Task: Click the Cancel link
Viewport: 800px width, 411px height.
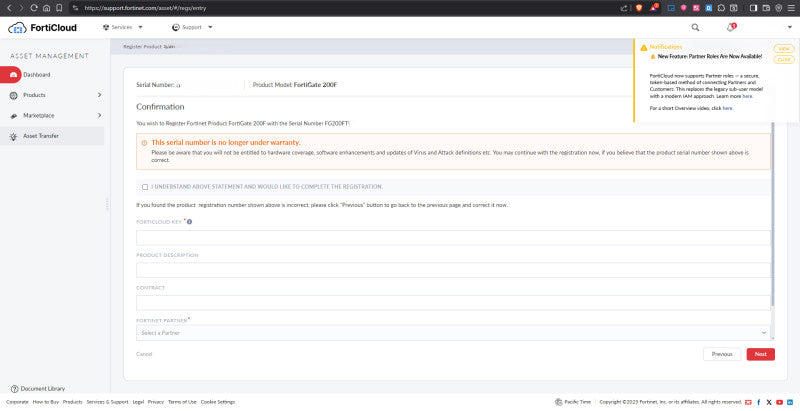Action: click(144, 354)
